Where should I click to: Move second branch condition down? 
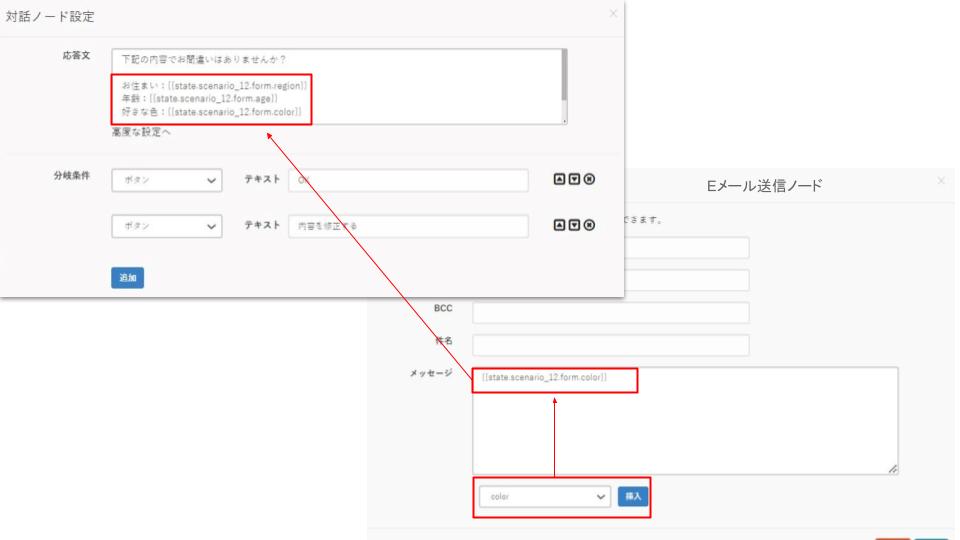(x=574, y=225)
